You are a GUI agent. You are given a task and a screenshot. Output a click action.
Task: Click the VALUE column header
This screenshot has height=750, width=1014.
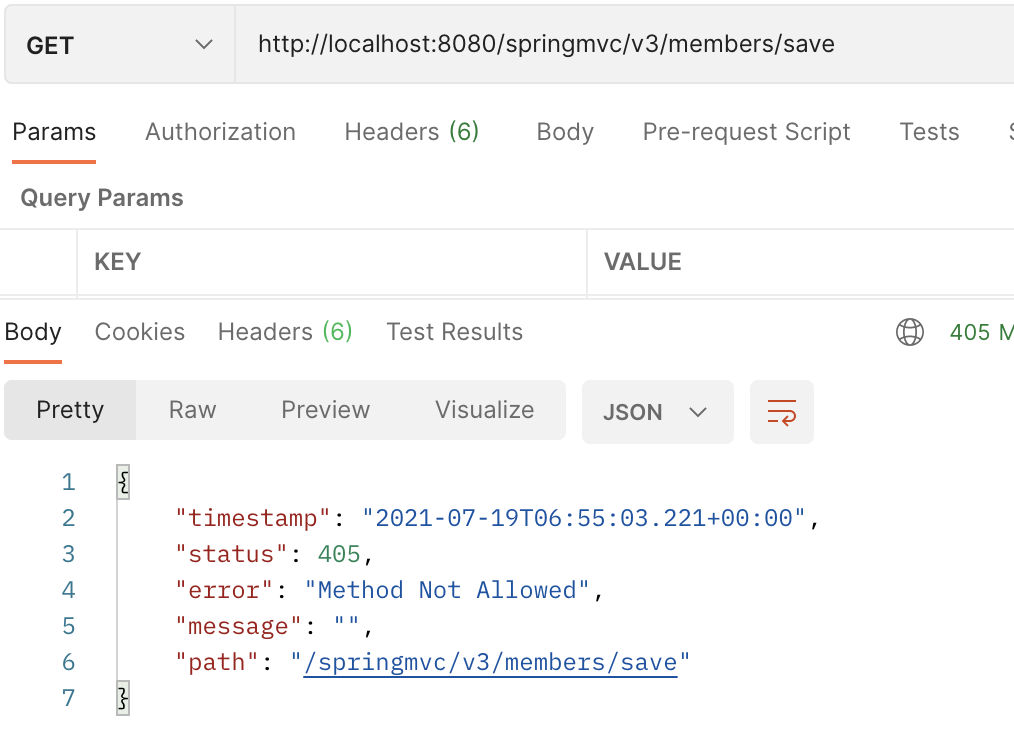[x=643, y=262]
